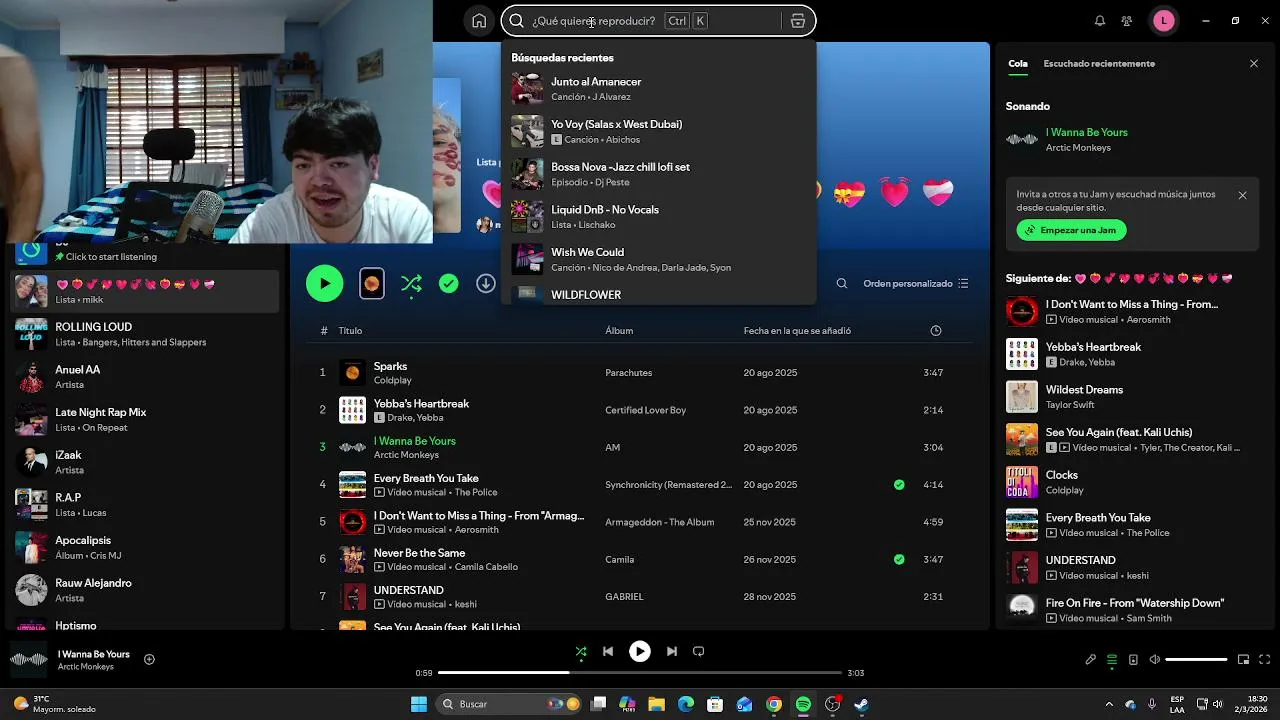Toggle smart shuffle icon beside playlist play button
1280x720 pixels.
[411, 284]
